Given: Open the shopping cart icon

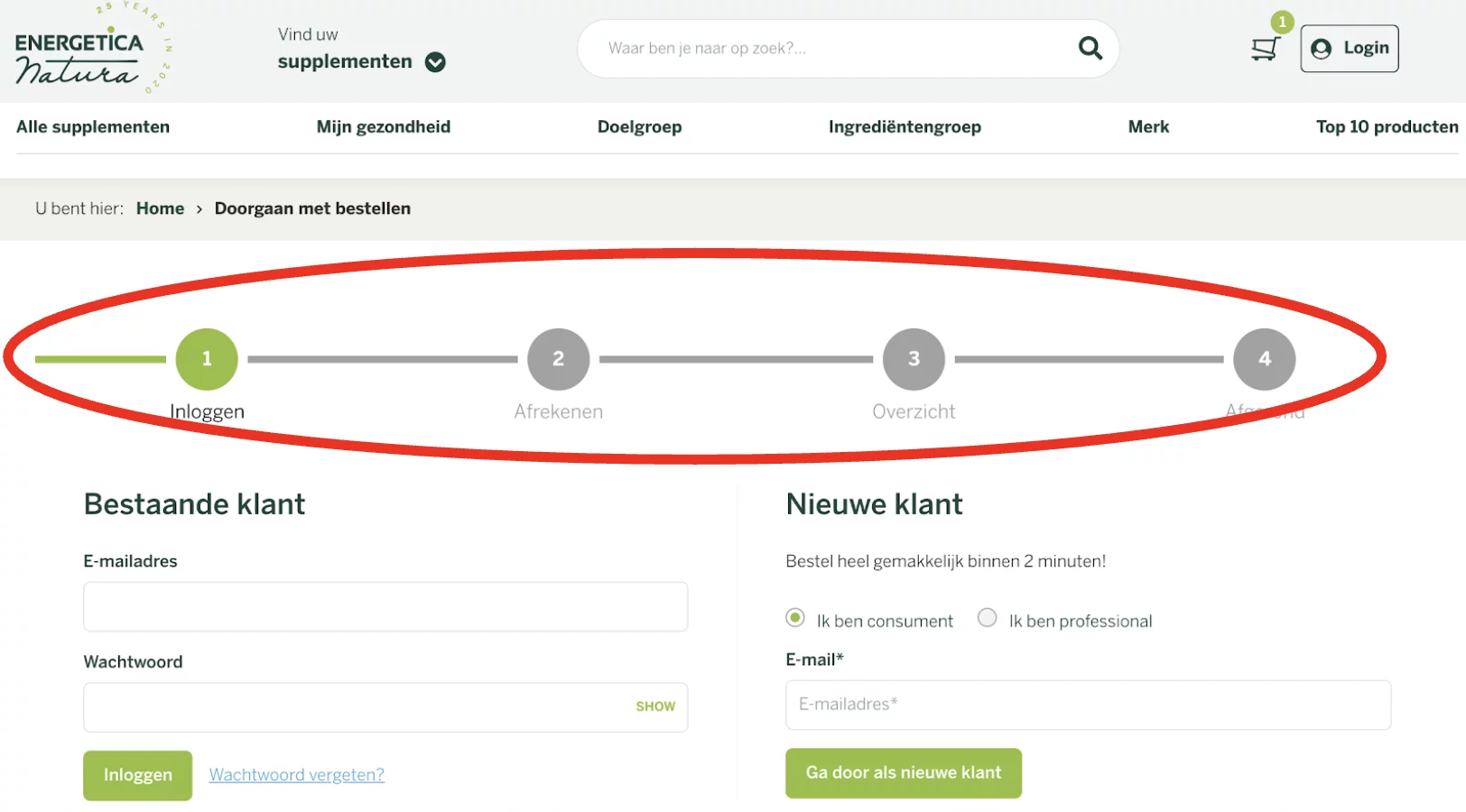Looking at the screenshot, I should (1265, 49).
